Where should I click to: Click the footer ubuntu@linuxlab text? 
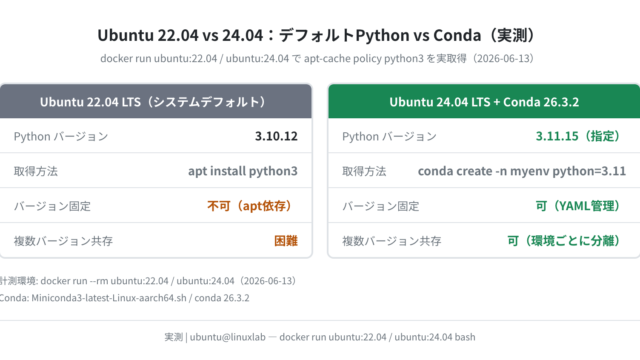[228, 337]
